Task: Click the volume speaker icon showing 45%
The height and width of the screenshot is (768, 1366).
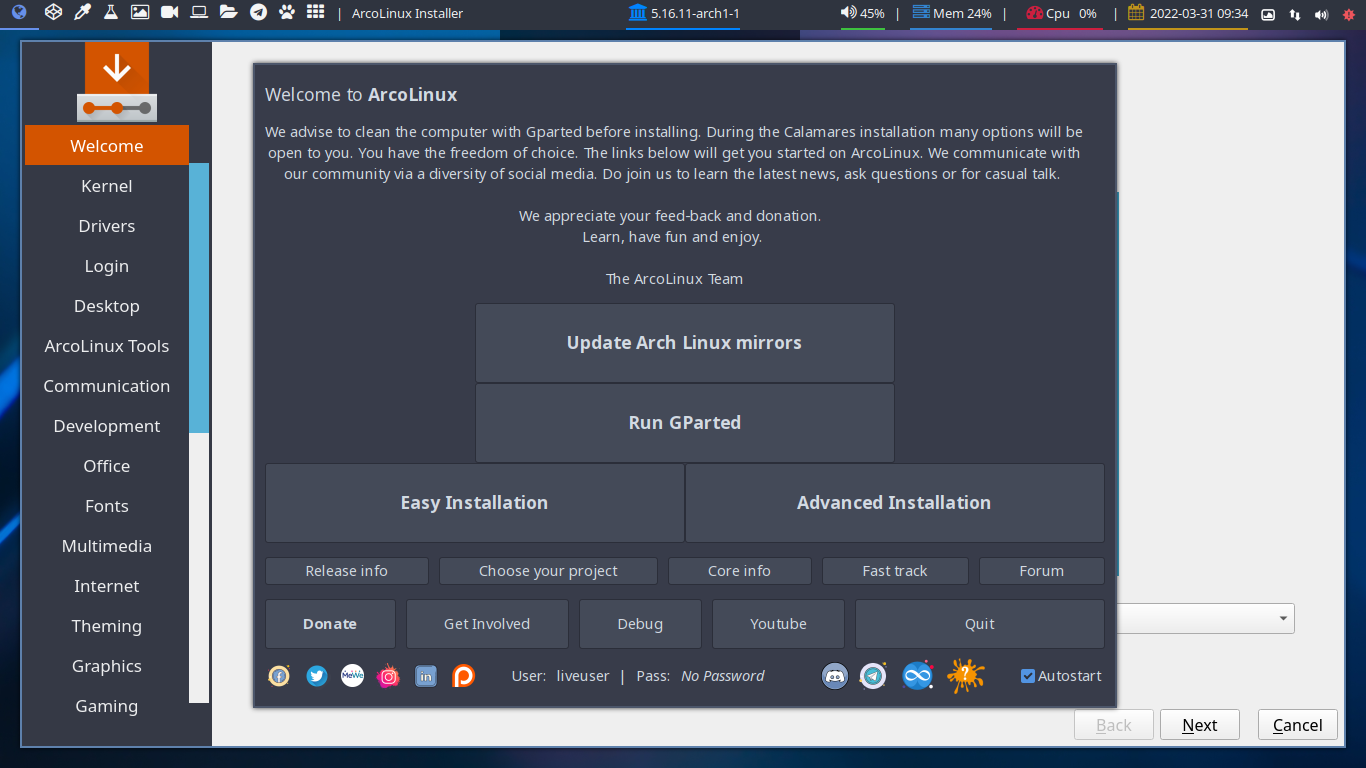Action: (848, 13)
